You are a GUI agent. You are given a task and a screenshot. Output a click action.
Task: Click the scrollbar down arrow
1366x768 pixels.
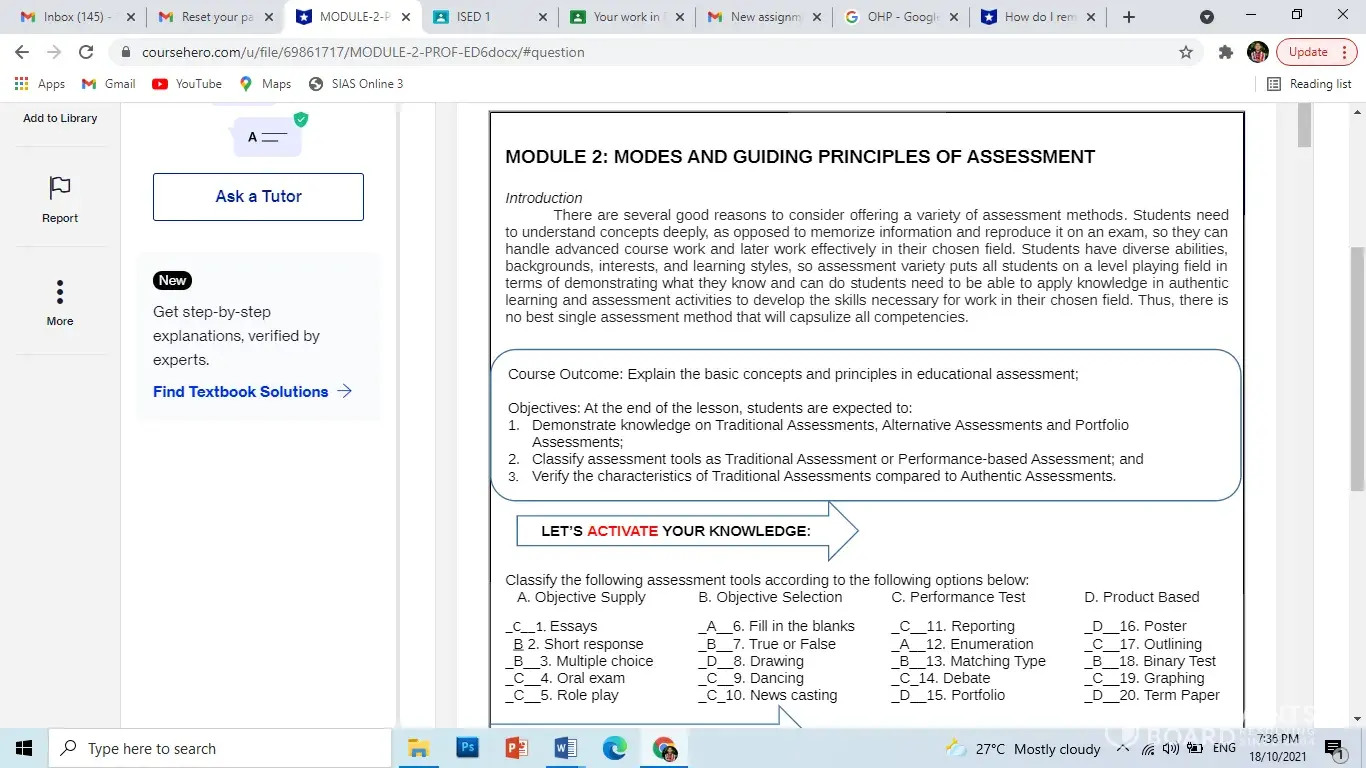pos(1358,719)
